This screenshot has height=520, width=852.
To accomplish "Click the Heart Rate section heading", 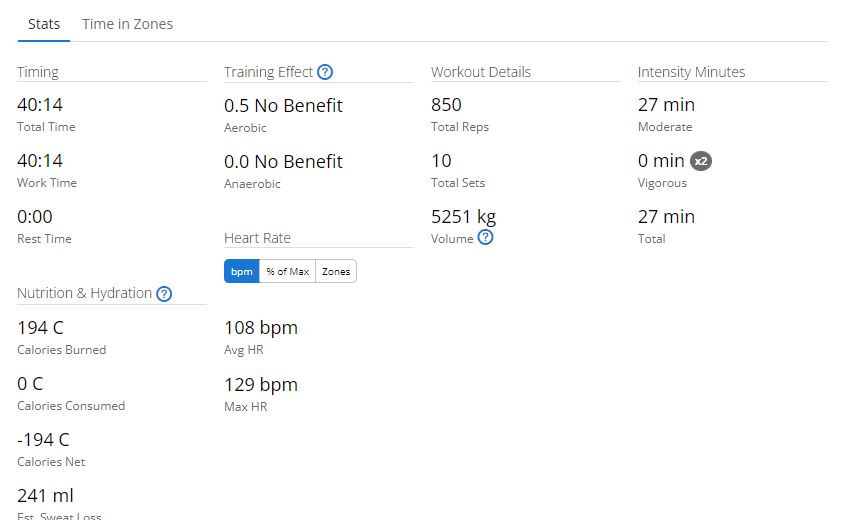I will 257,238.
